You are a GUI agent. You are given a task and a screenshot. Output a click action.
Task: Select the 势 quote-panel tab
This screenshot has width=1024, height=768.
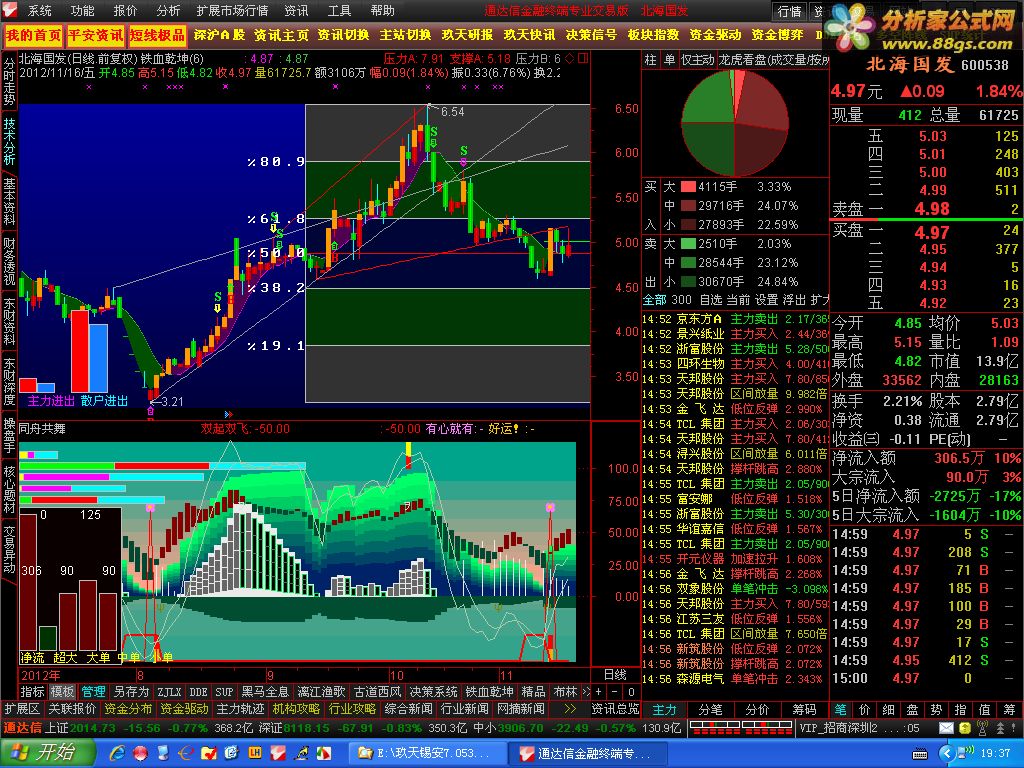(x=936, y=709)
